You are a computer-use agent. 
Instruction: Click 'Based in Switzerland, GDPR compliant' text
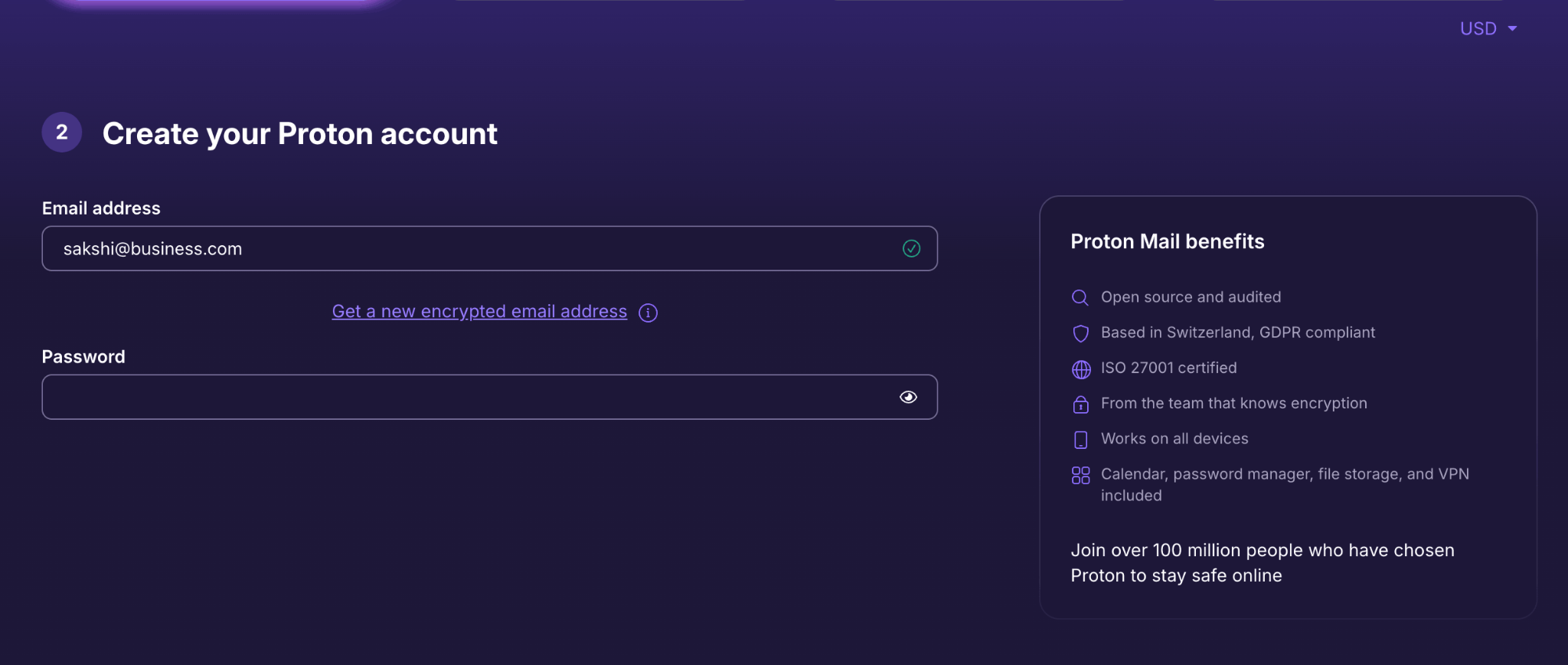click(x=1238, y=332)
